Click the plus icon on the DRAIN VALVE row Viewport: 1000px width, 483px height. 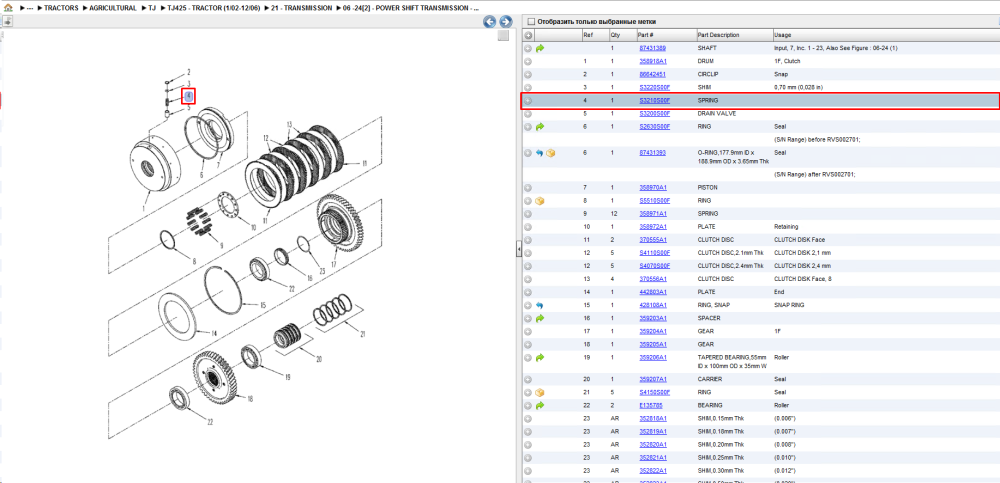coord(528,114)
